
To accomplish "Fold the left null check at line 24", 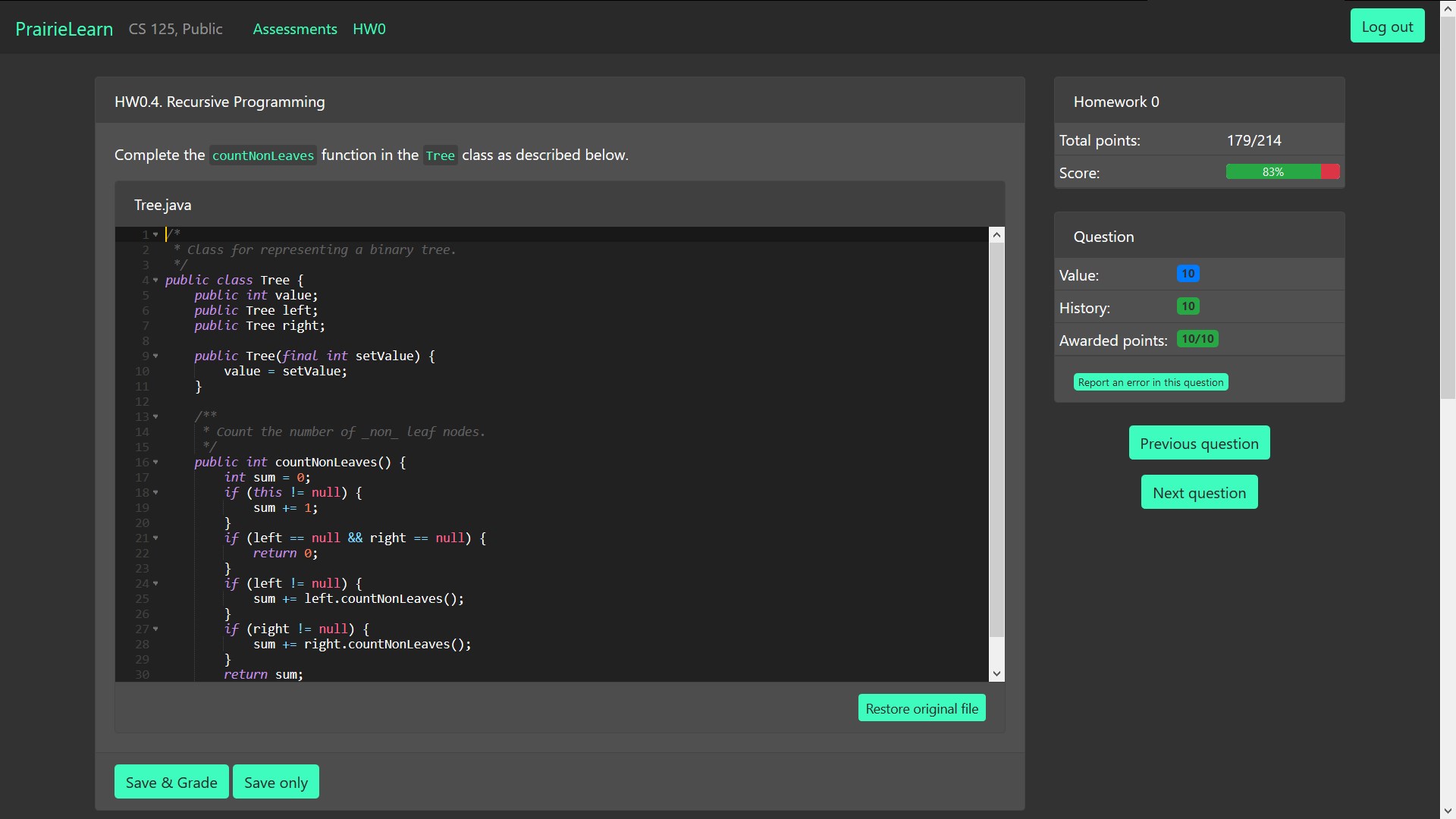I will pyautogui.click(x=155, y=583).
